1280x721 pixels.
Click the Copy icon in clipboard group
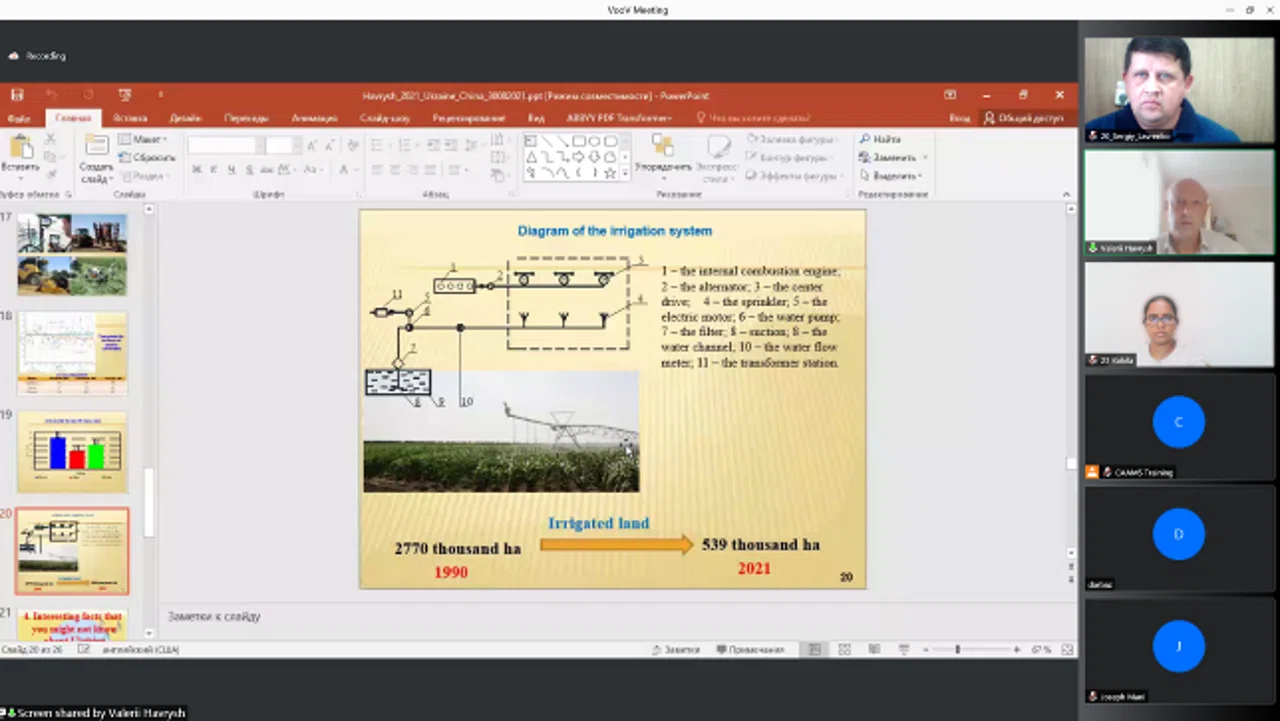[x=50, y=155]
